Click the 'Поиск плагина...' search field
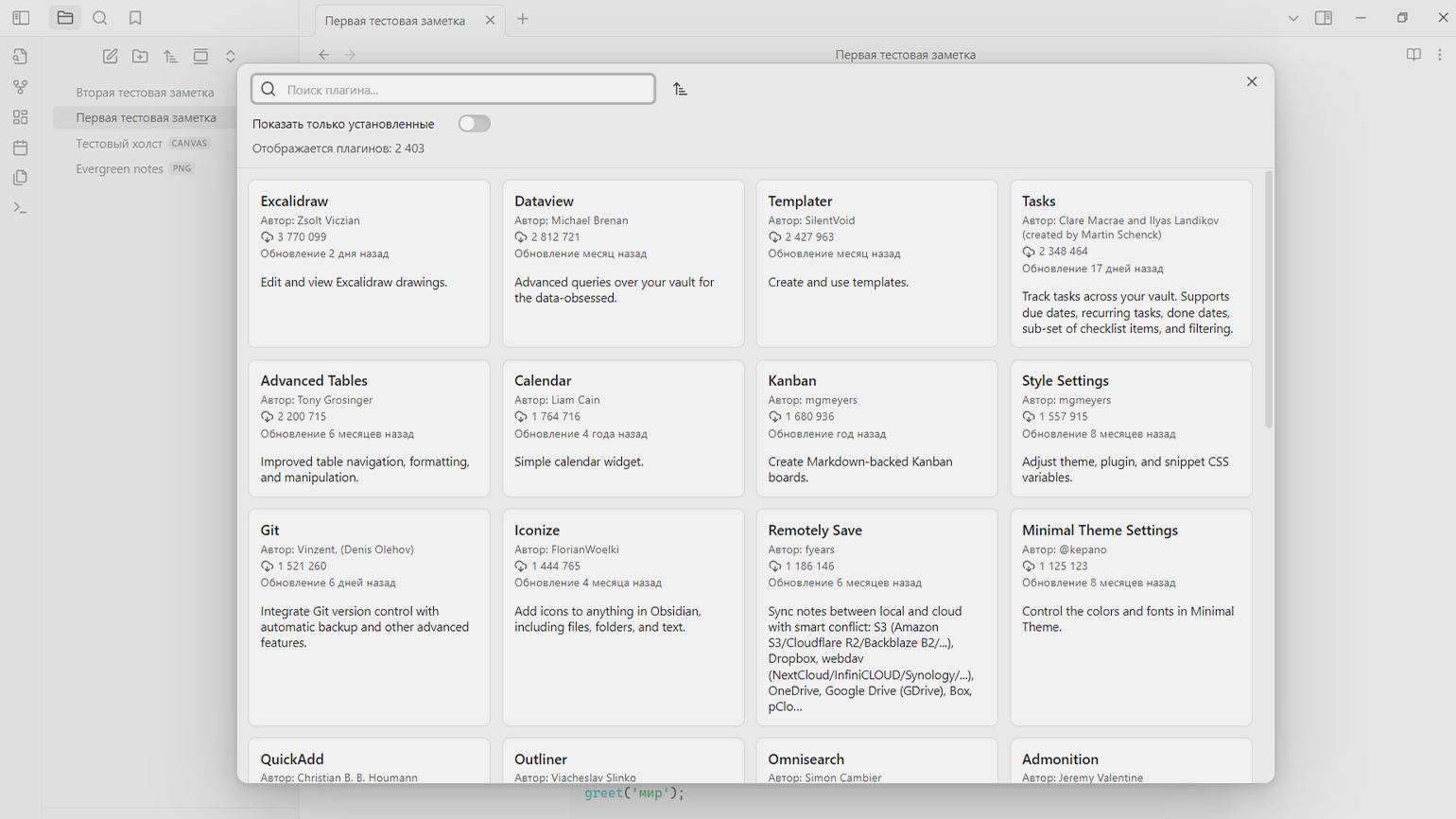 click(453, 89)
